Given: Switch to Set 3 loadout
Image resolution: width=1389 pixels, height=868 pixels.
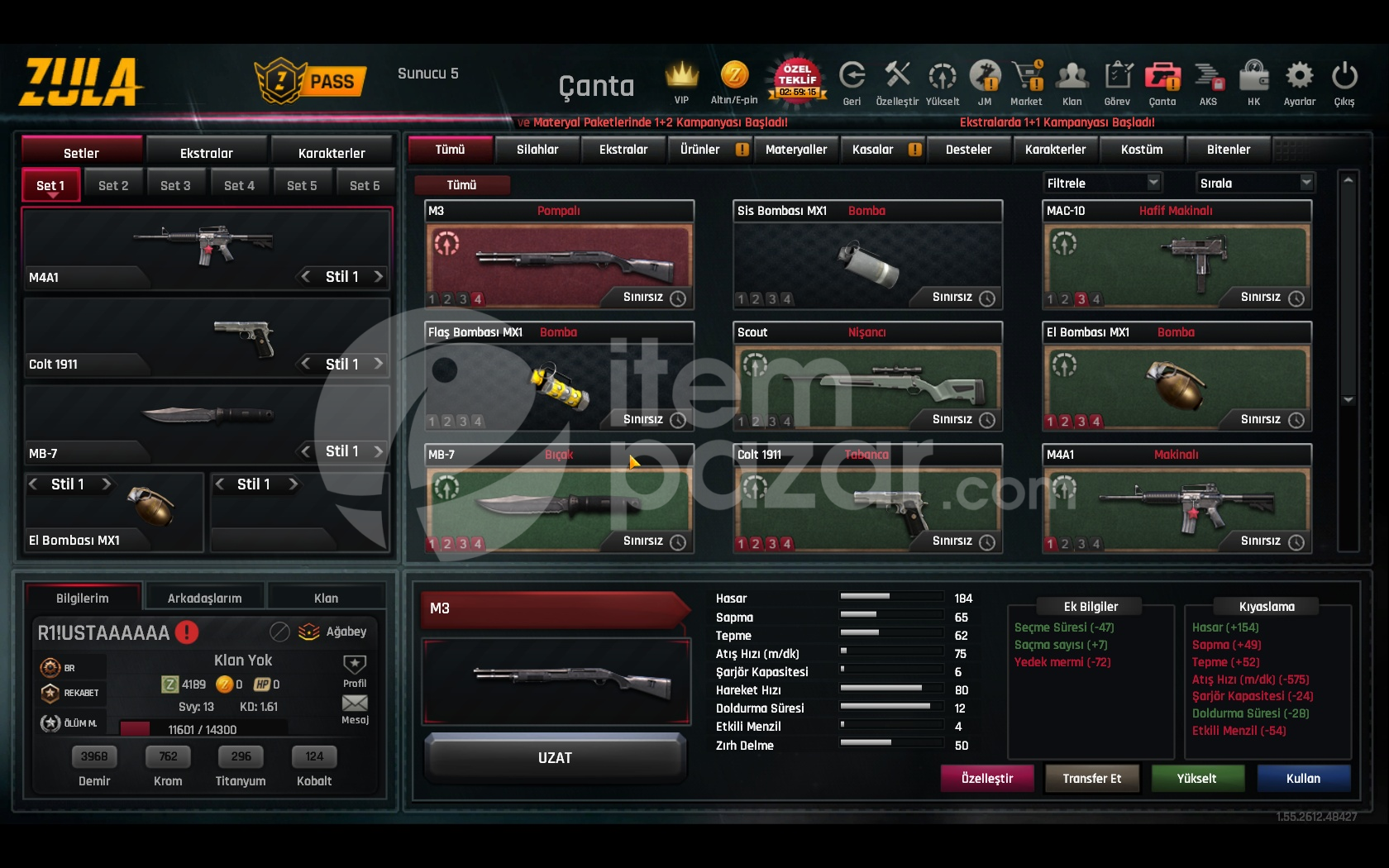Looking at the screenshot, I should 175,185.
